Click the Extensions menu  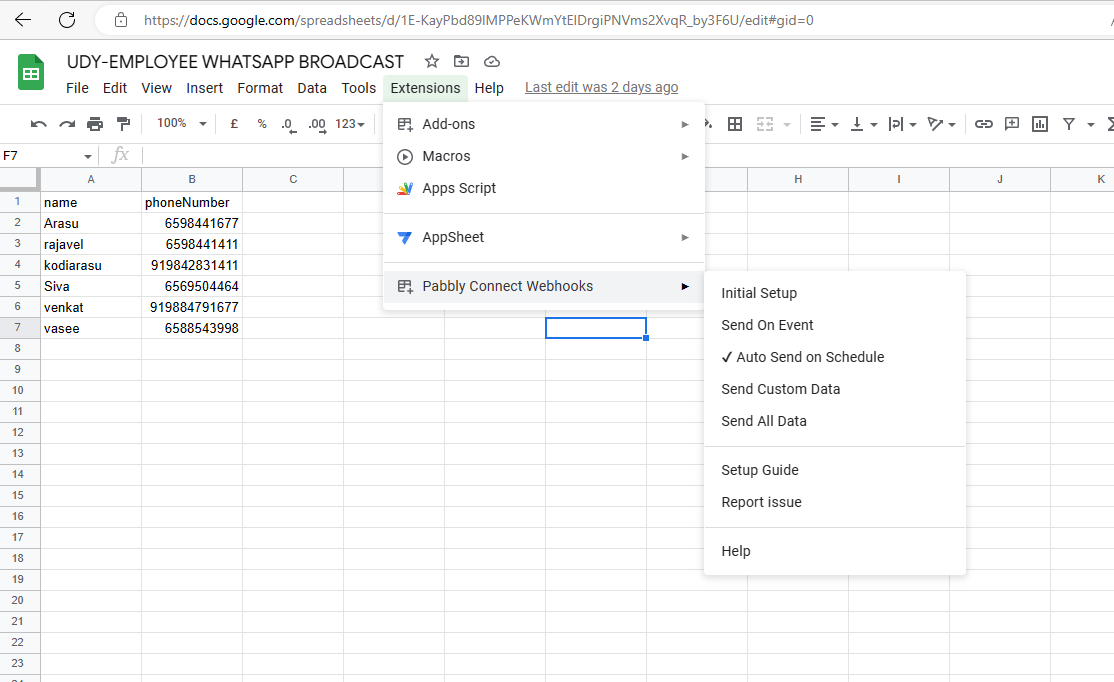click(425, 88)
